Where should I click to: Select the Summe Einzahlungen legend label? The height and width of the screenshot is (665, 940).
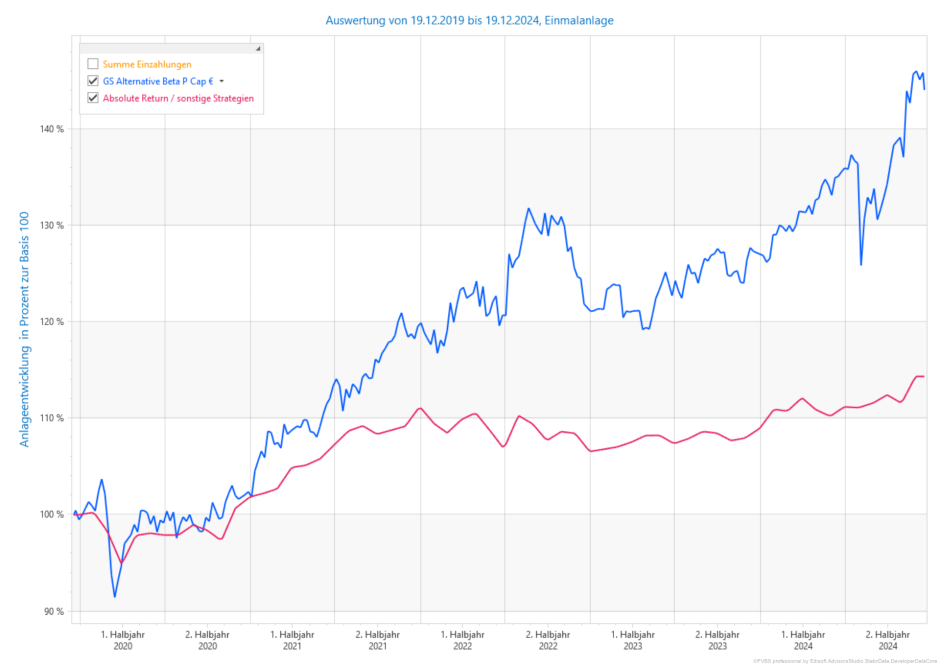coord(147,64)
